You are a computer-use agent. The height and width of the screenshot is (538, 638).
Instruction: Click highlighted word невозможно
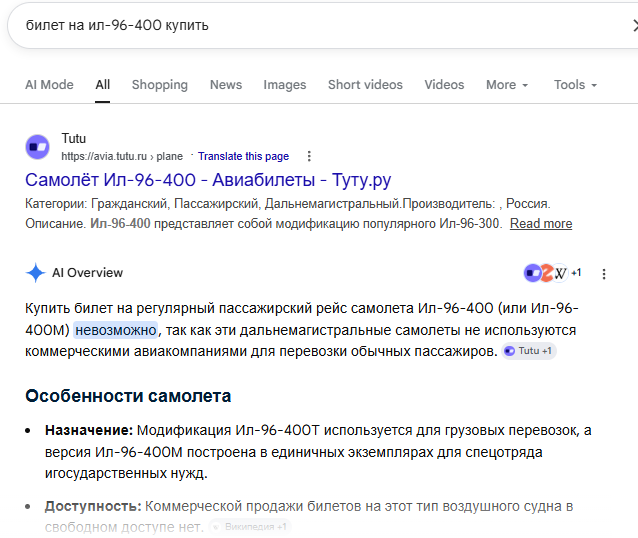[116, 330]
